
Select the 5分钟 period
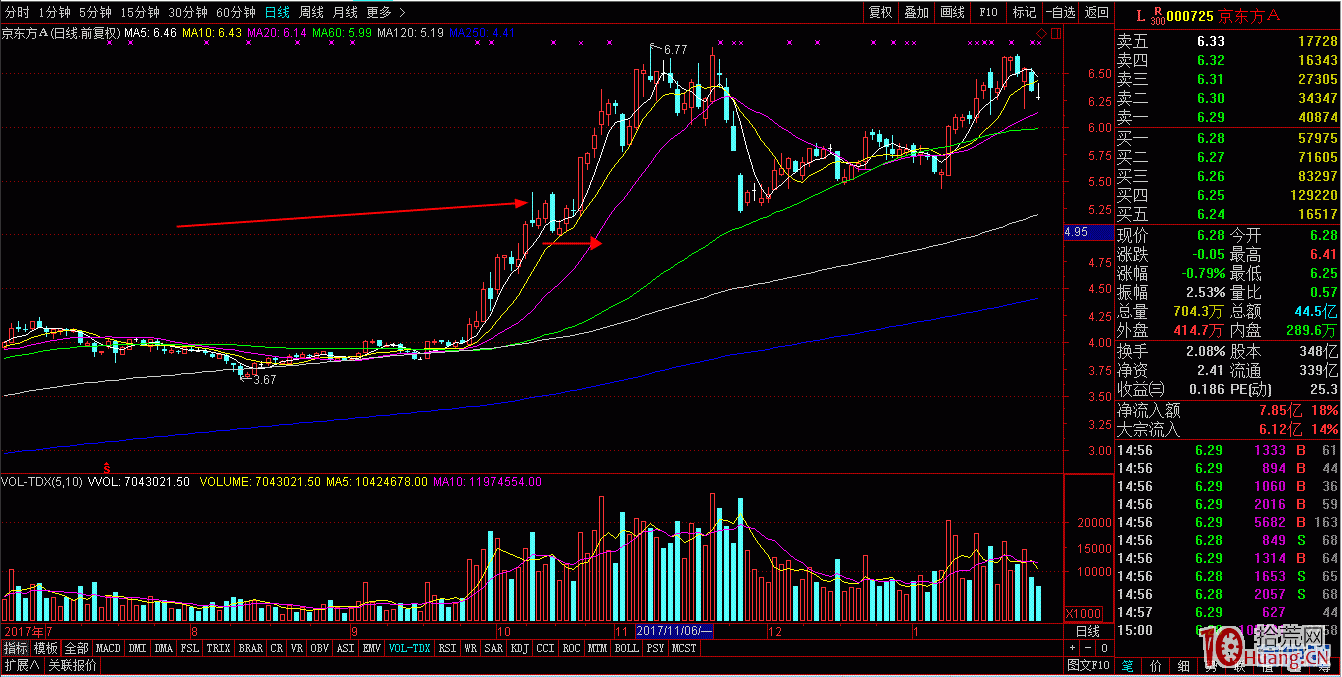95,12
